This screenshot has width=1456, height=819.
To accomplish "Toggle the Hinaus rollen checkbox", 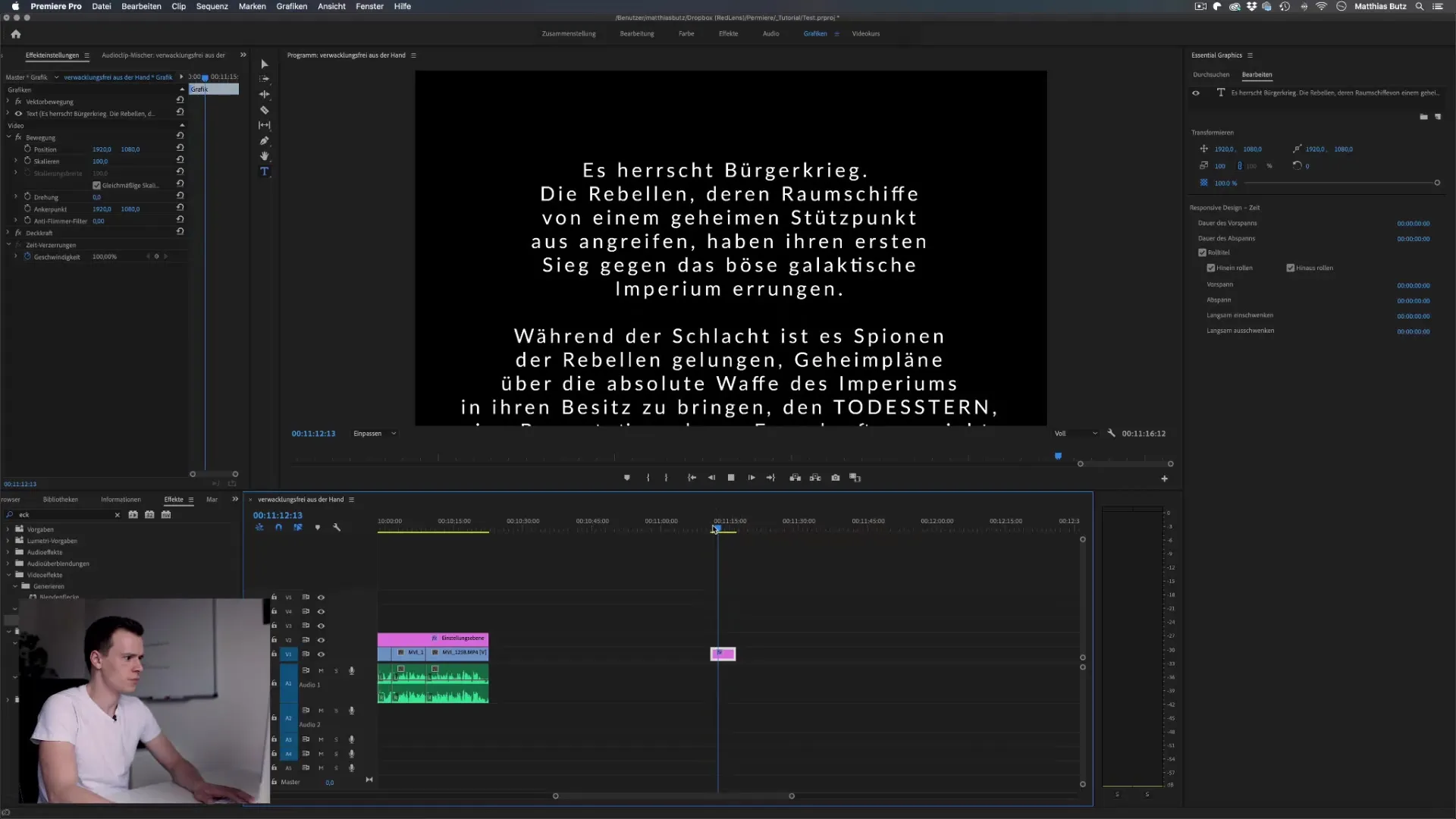I will [x=1290, y=268].
